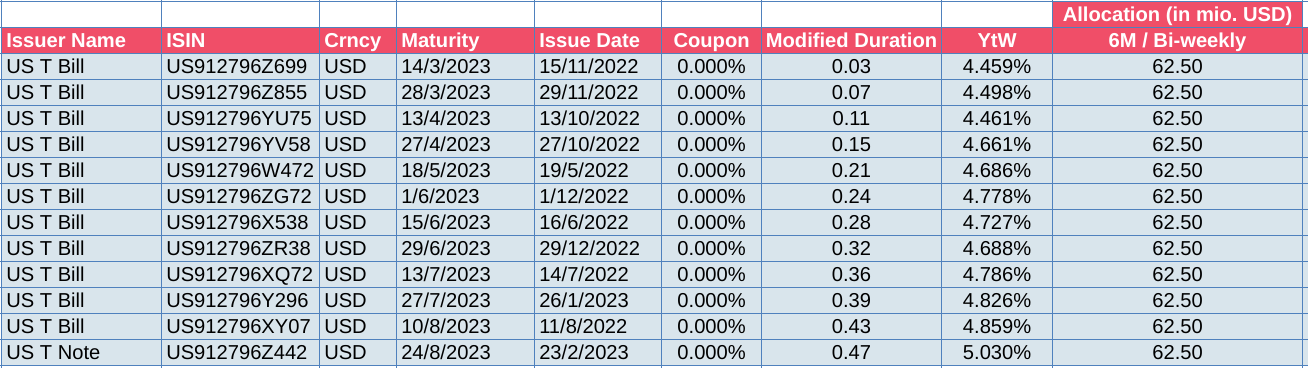Click the Modified Duration header
This screenshot has height=368, width=1308.
click(x=851, y=41)
